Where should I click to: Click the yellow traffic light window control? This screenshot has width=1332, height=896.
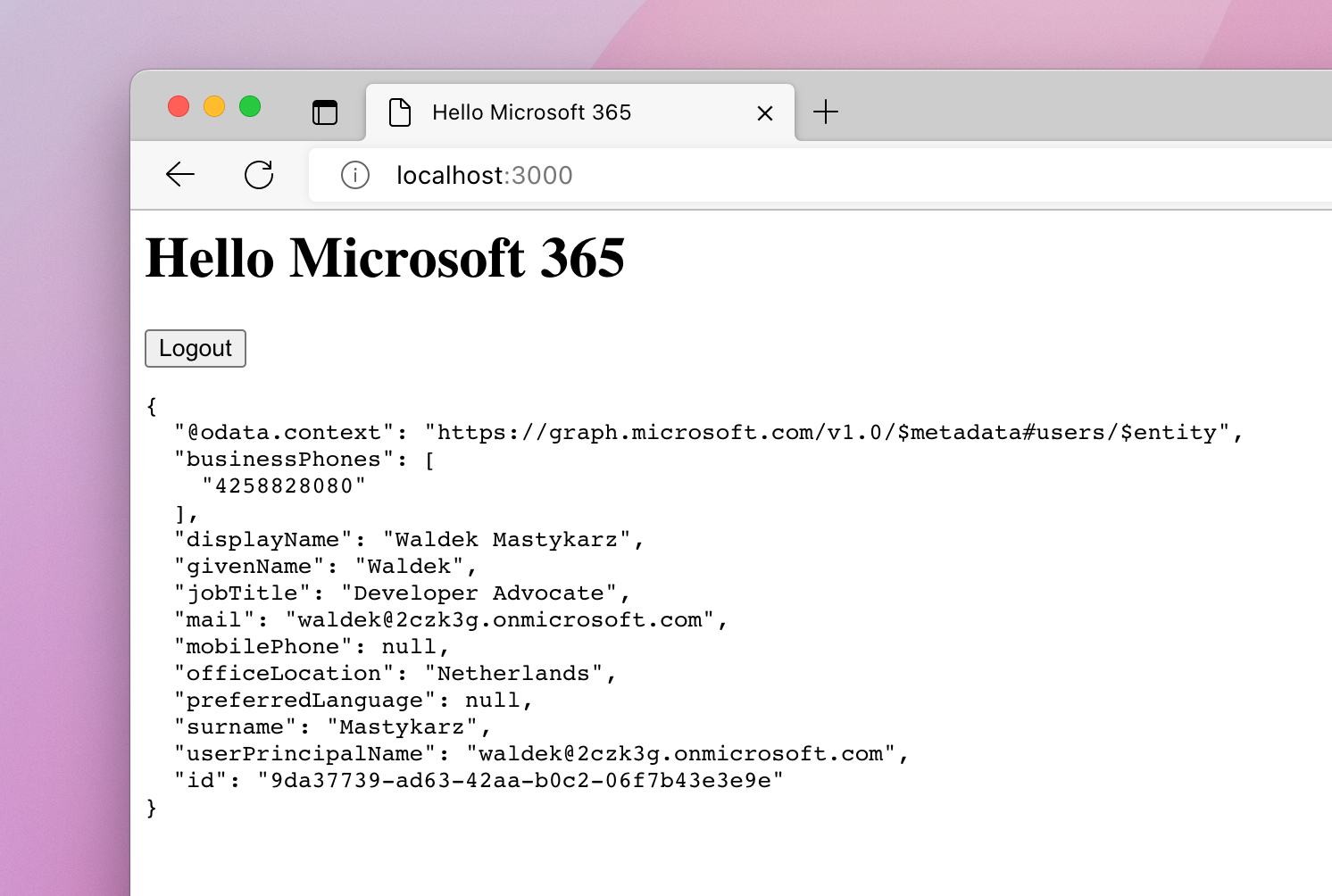tap(214, 105)
